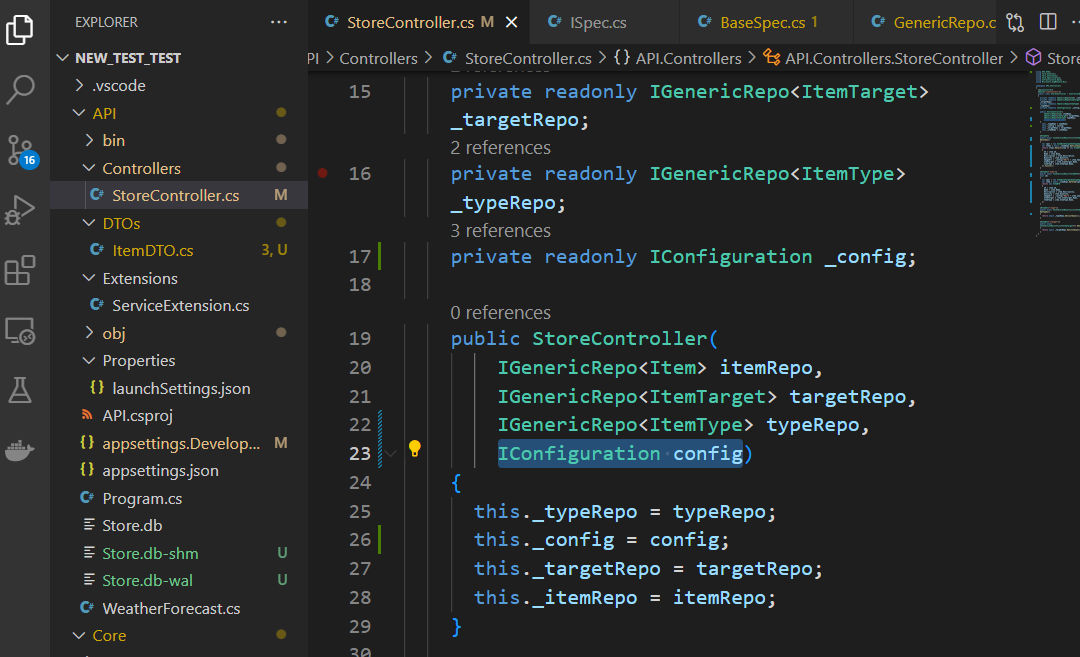Image resolution: width=1080 pixels, height=657 pixels.
Task: Toggle the breakpoint on line 16
Action: pyautogui.click(x=322, y=173)
